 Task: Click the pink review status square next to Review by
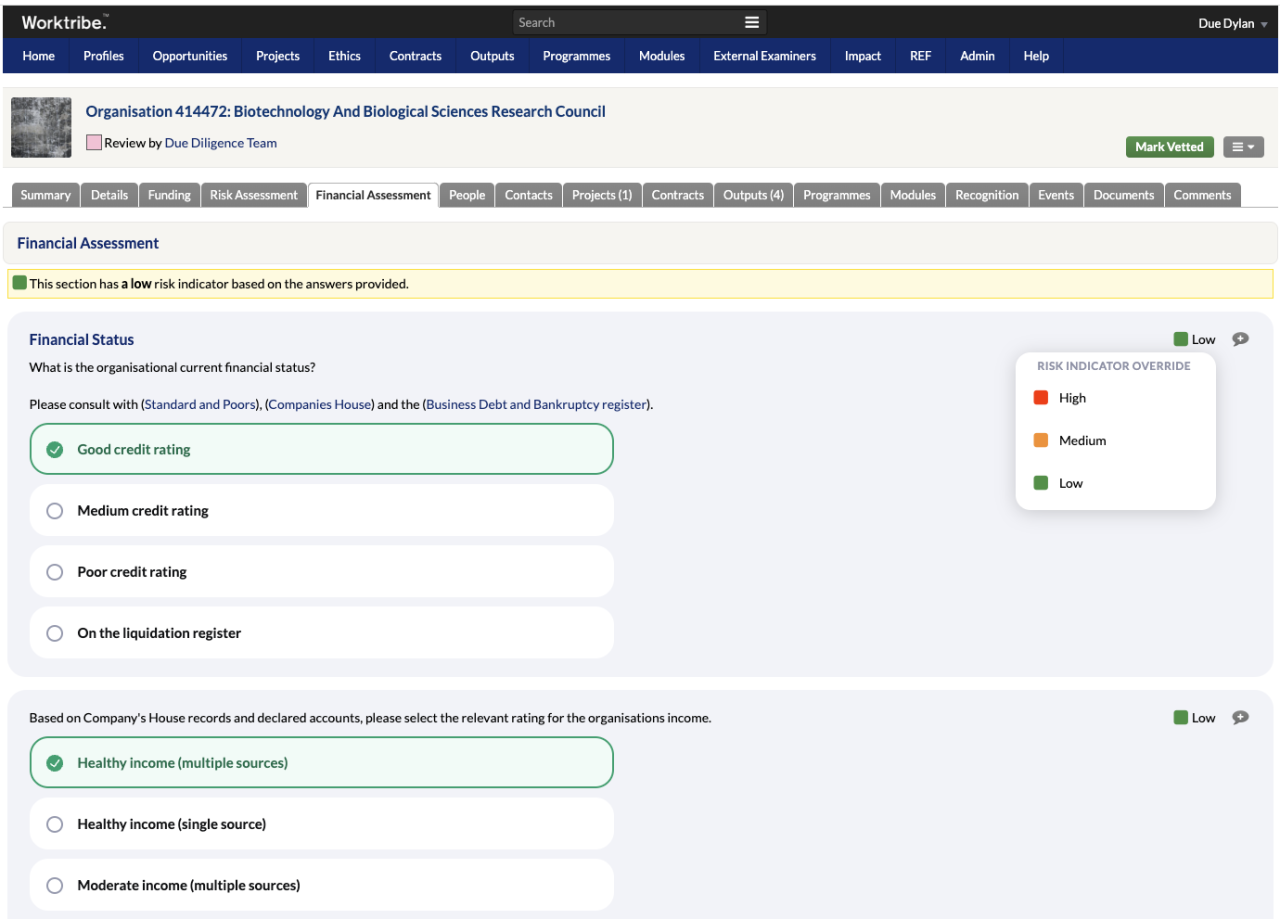[x=95, y=143]
